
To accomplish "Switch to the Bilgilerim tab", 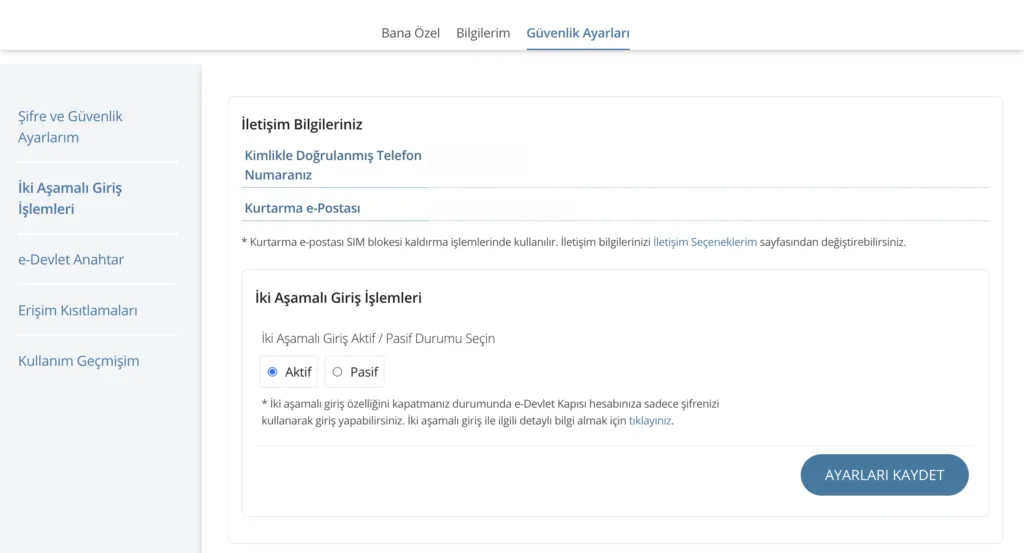I will 483,33.
